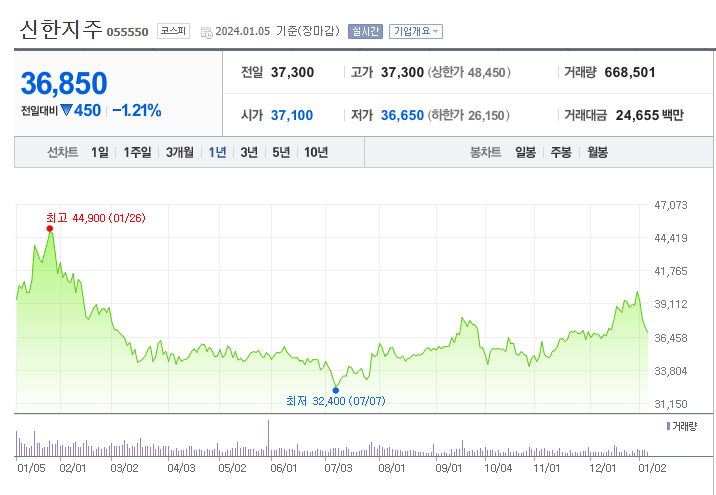Click the 신한지주 stock title
This screenshot has height=495, width=716.
(61, 29)
